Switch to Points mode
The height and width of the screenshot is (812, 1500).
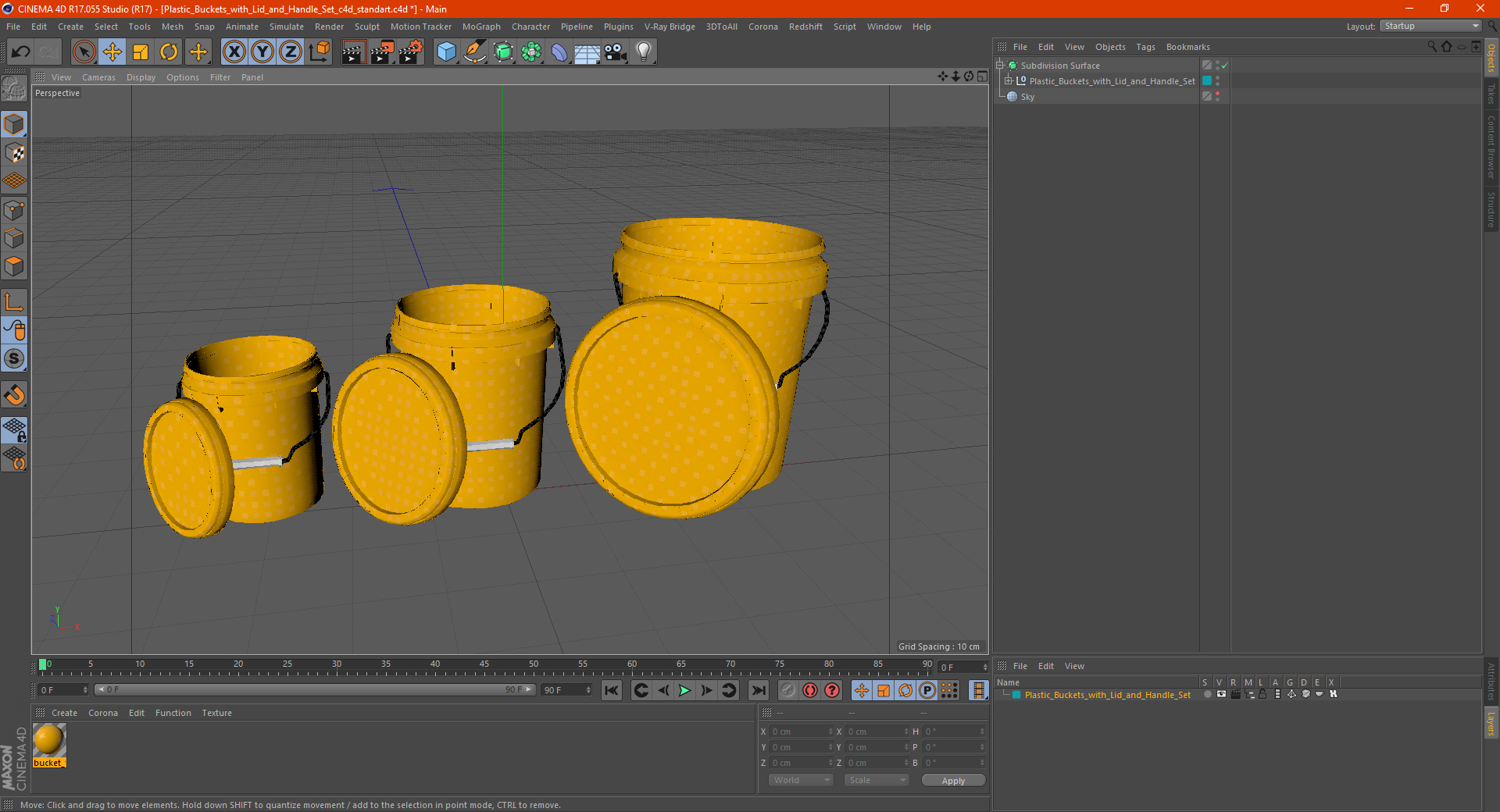14,210
